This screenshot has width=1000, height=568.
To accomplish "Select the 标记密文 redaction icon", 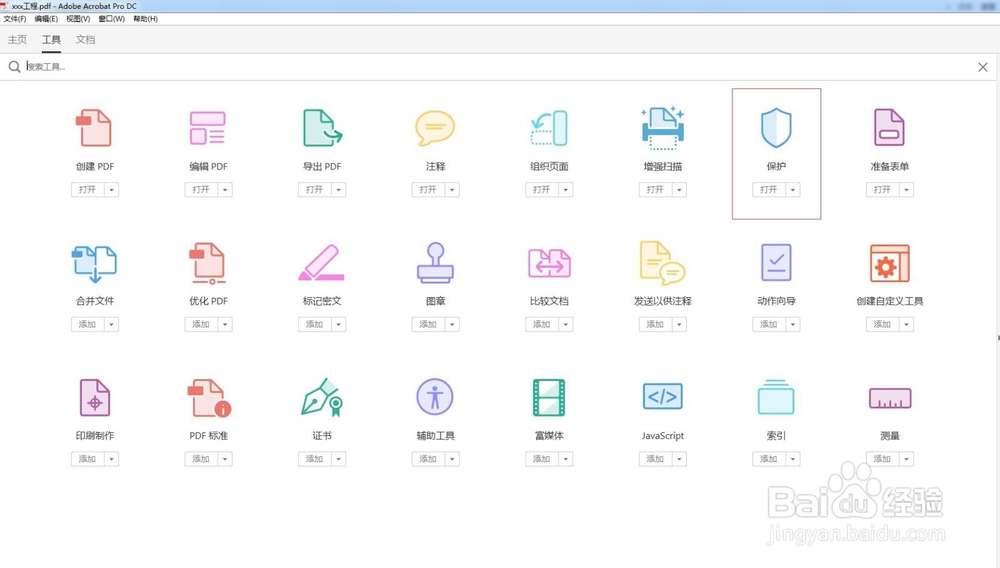I will (321, 263).
